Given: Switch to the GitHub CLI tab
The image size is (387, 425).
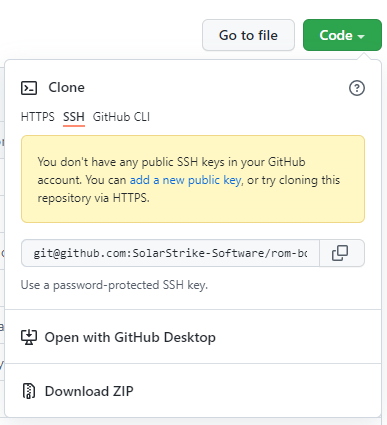Looking at the screenshot, I should (x=121, y=117).
